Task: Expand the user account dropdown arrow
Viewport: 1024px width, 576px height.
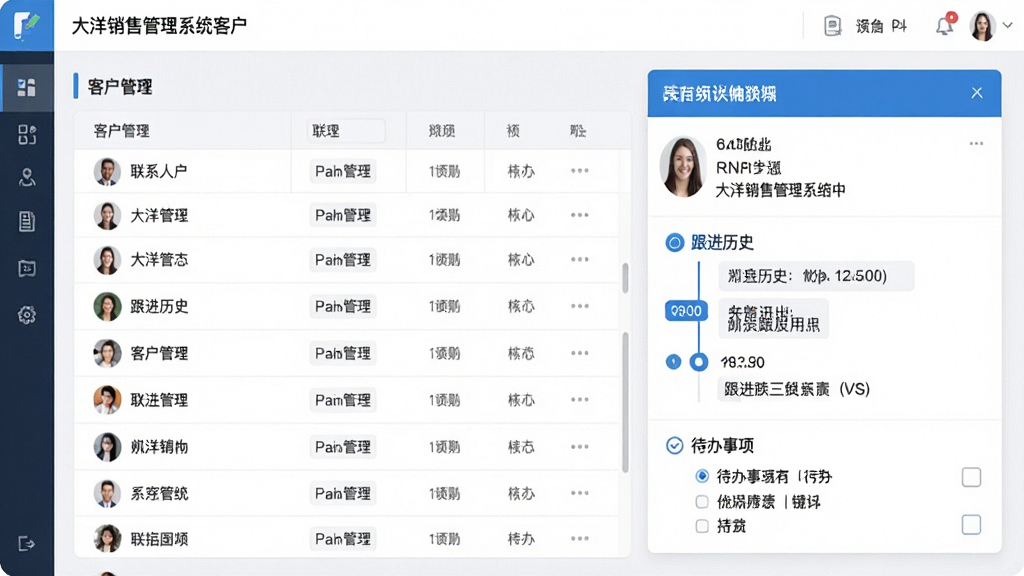Action: point(1008,25)
